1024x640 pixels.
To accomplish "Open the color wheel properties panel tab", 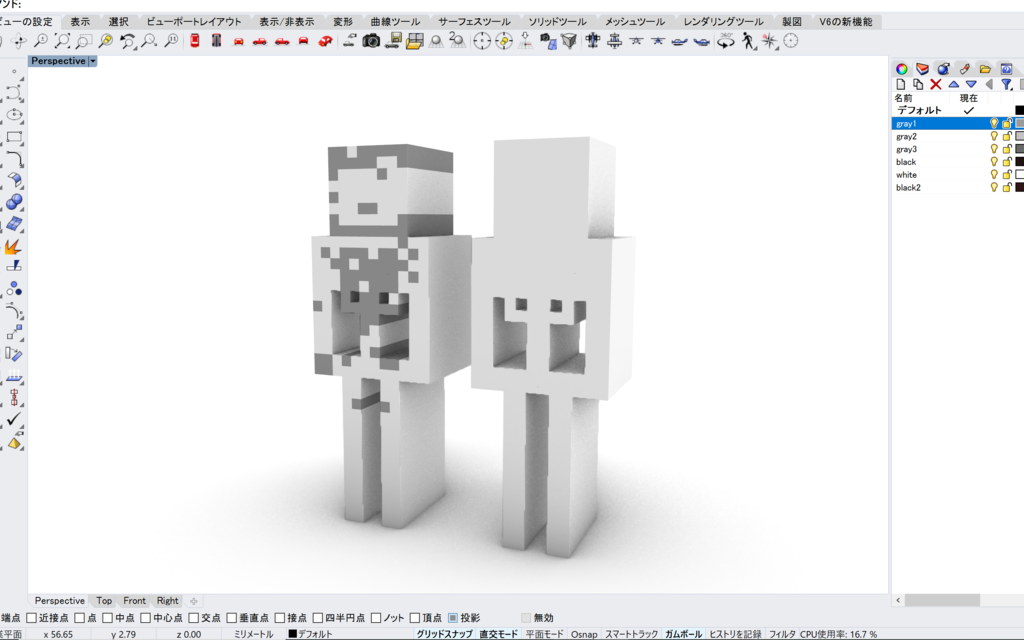I will 901,69.
